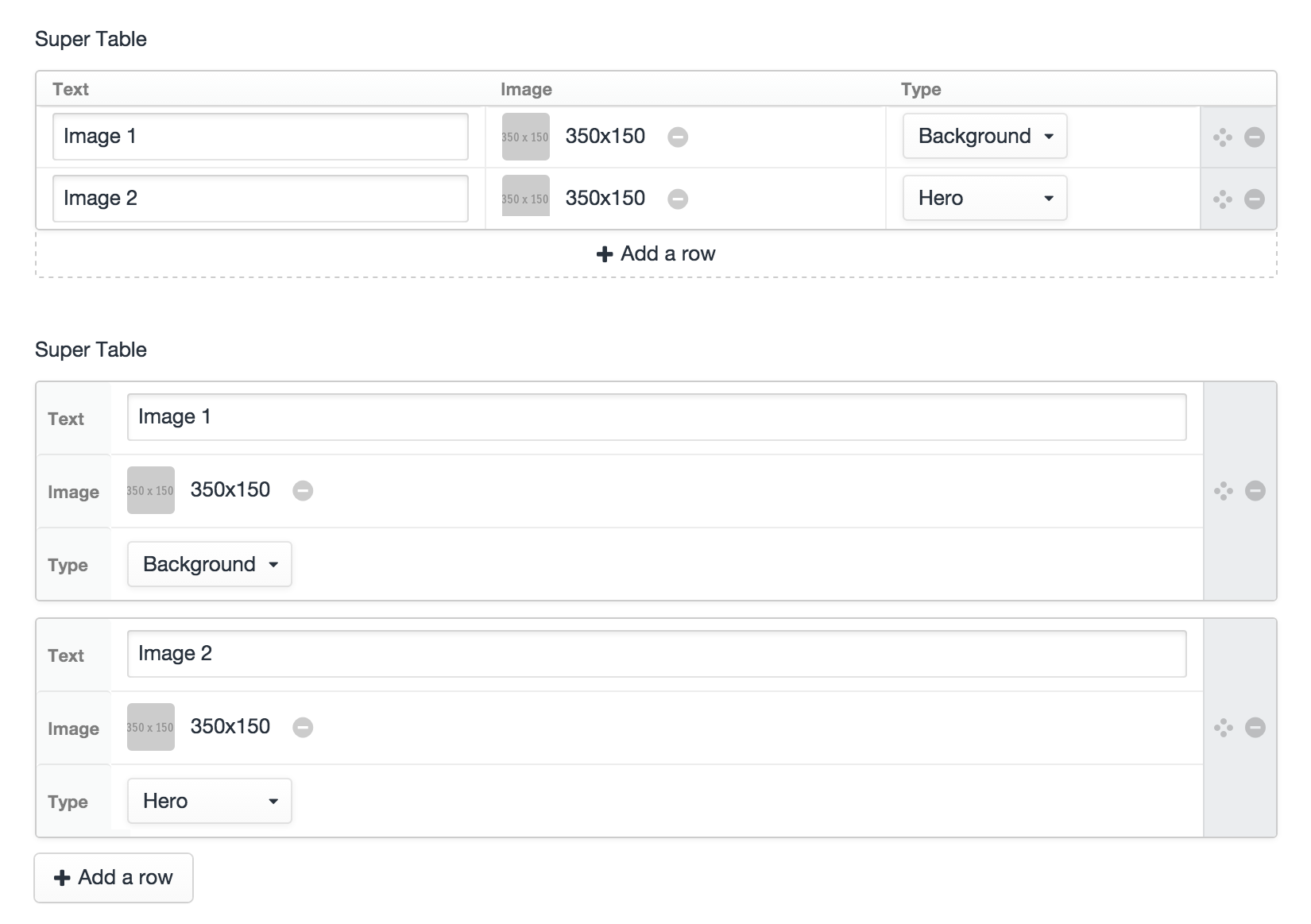Image resolution: width=1311 pixels, height=924 pixels.
Task: Delete the Image 1 row using its minus icon
Action: [x=1253, y=137]
